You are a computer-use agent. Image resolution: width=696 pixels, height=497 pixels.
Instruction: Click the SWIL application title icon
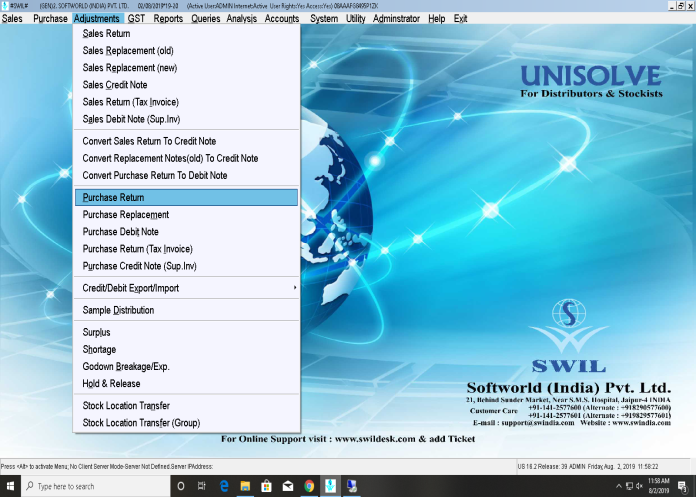[5, 6]
